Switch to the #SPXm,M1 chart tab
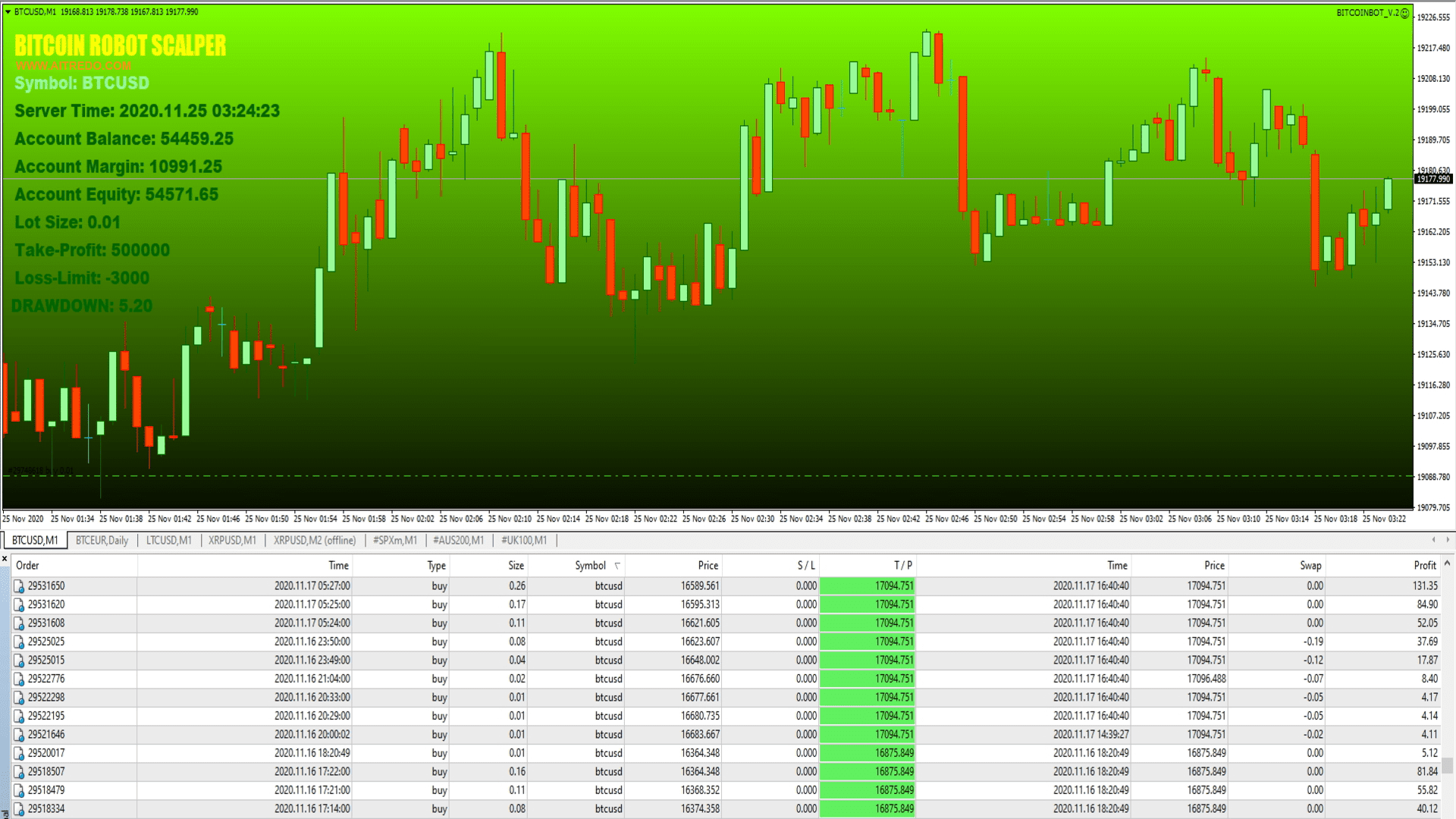The image size is (1456, 819). (394, 541)
